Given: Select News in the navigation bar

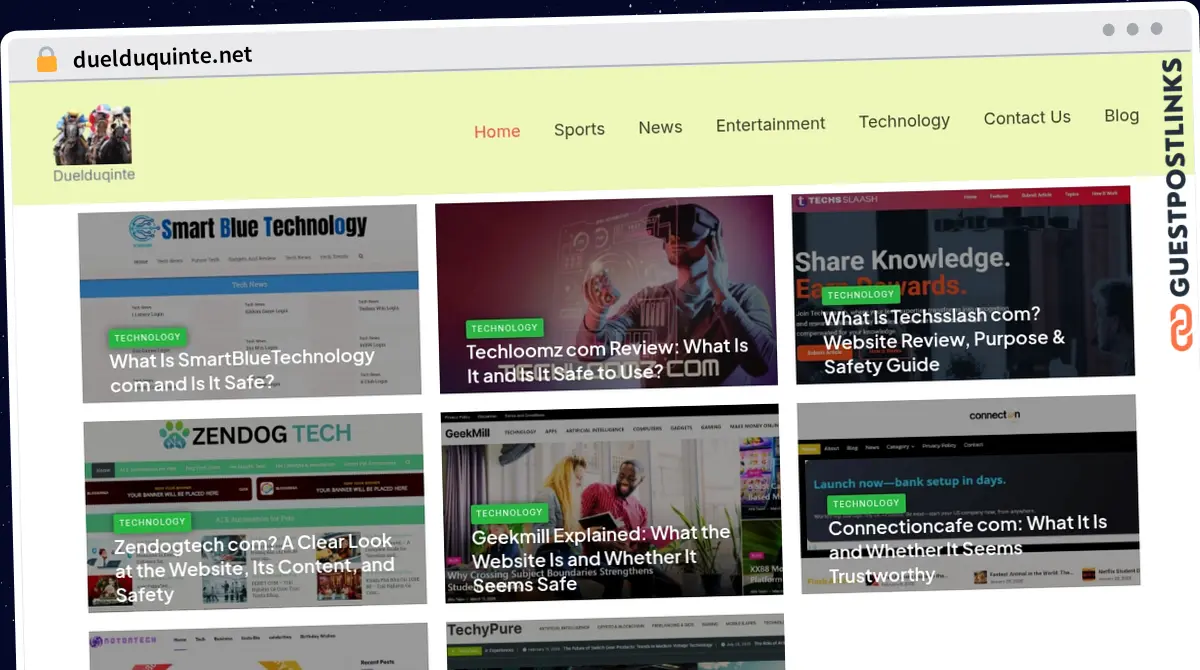Looking at the screenshot, I should 660,127.
